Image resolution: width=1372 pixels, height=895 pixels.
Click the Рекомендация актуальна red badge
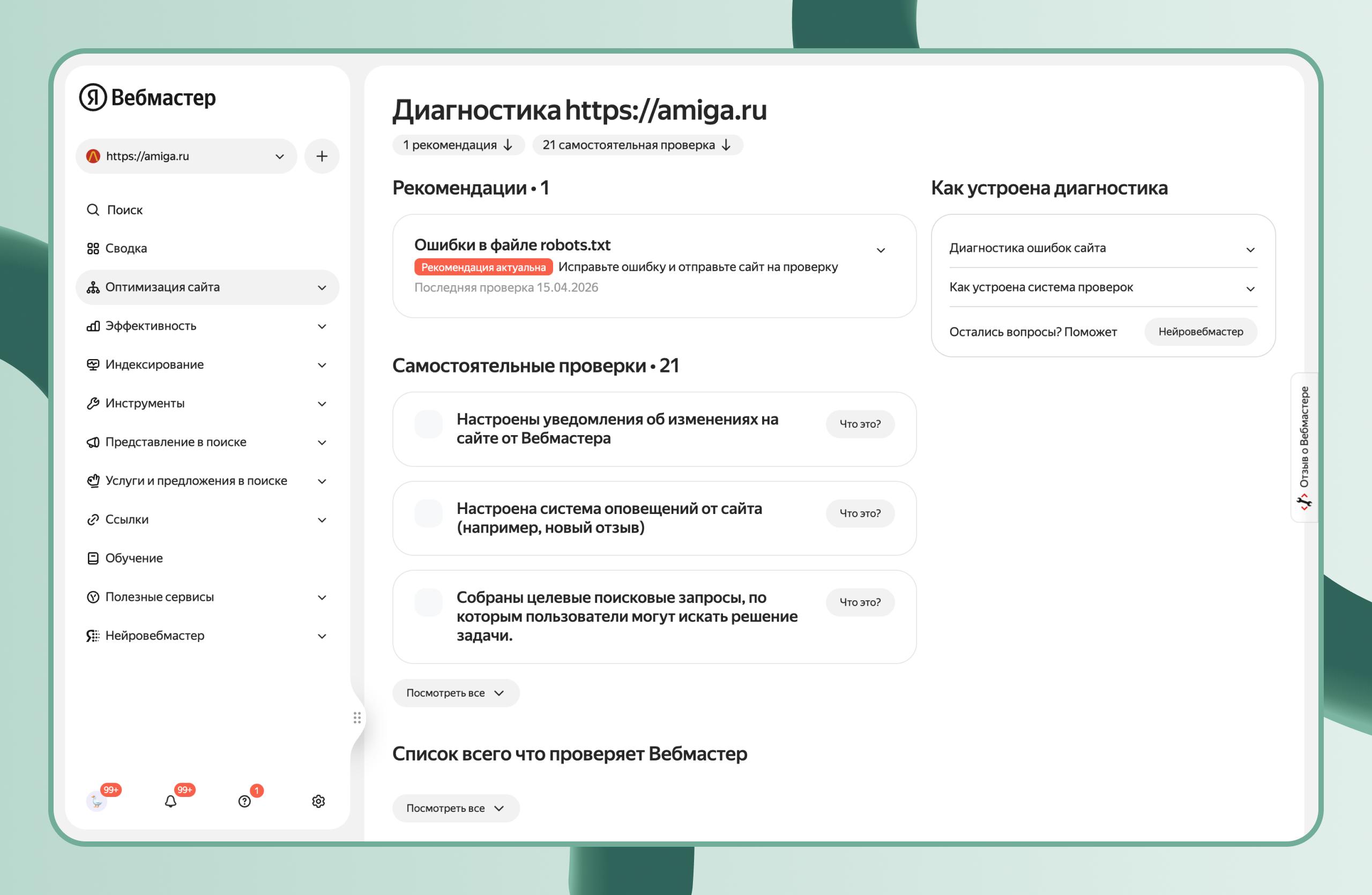[483, 267]
